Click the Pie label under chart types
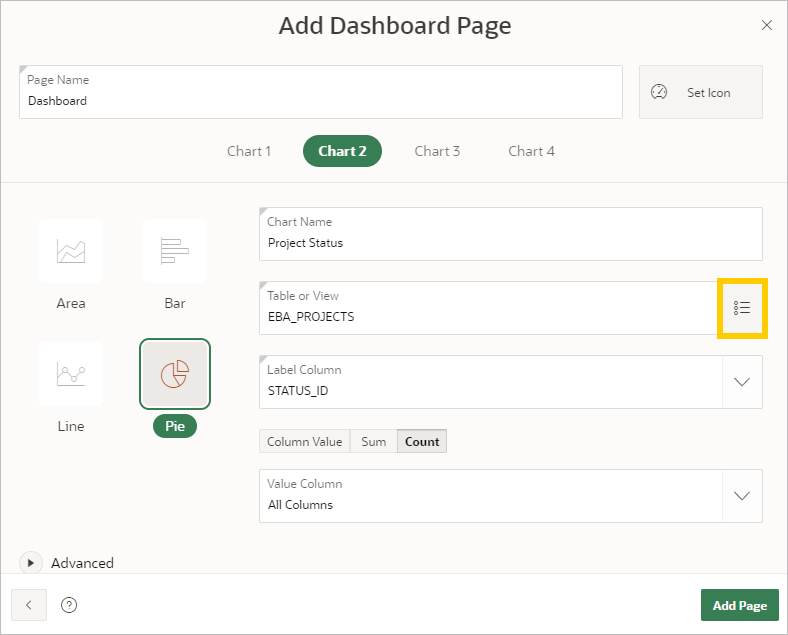Viewport: 788px width, 635px height. 175,426
